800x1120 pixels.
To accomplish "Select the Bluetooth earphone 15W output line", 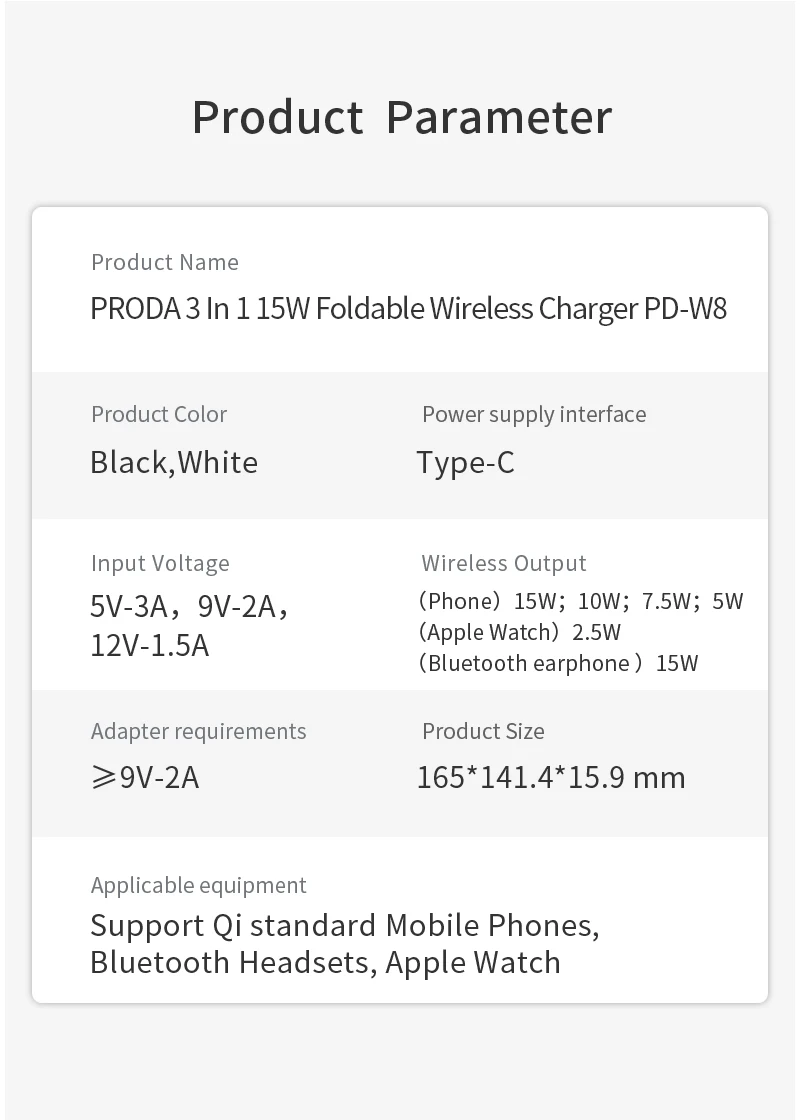I will pyautogui.click(x=558, y=663).
